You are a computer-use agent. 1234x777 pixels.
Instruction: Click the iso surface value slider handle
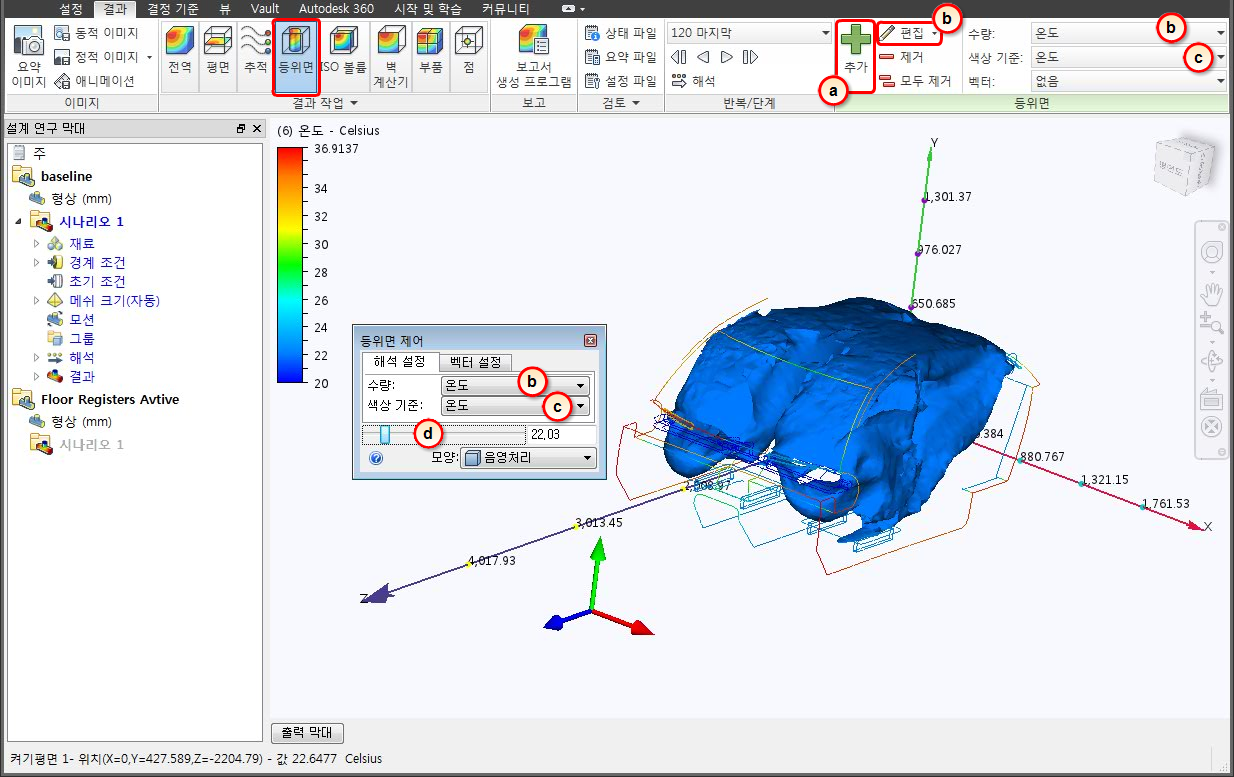pyautogui.click(x=384, y=435)
